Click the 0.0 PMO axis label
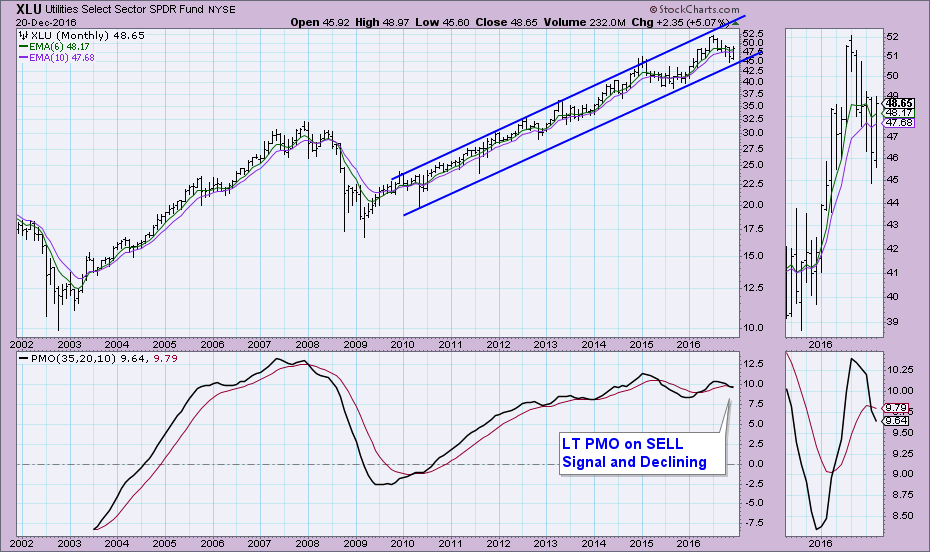Image resolution: width=930 pixels, height=552 pixels. tap(756, 464)
